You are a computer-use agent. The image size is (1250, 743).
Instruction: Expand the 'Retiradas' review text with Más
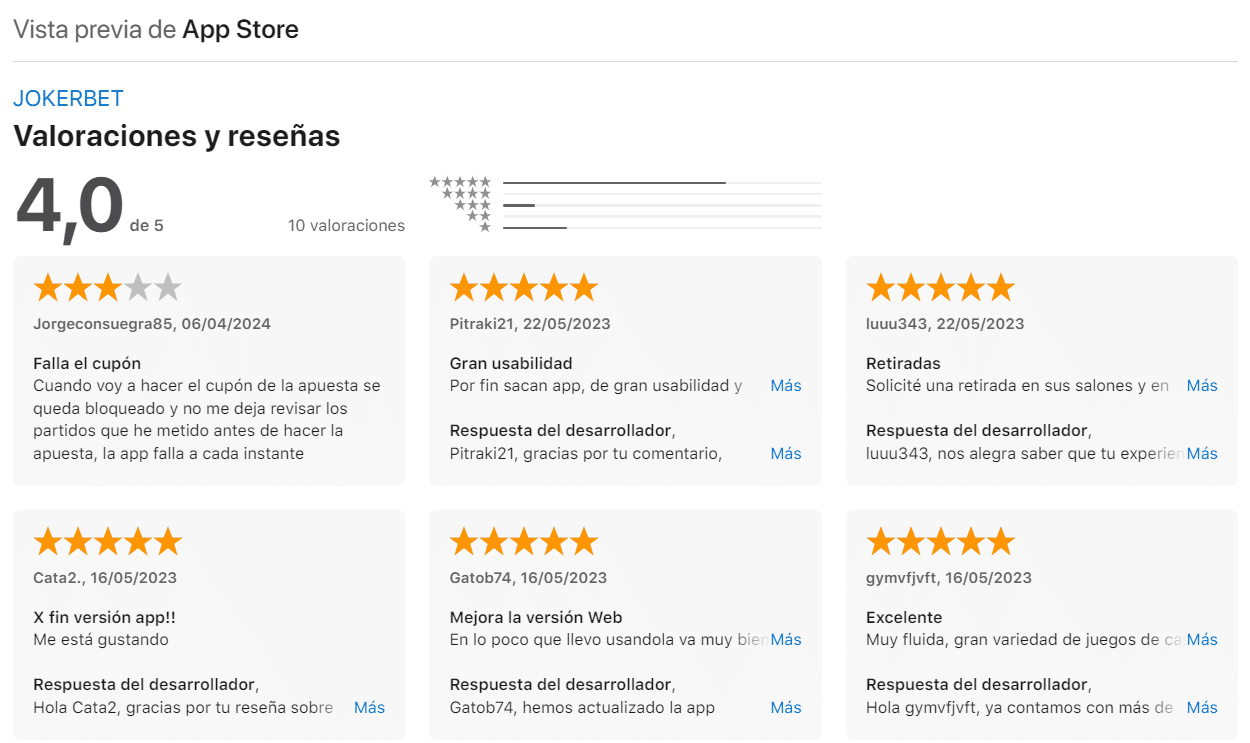click(x=1202, y=386)
